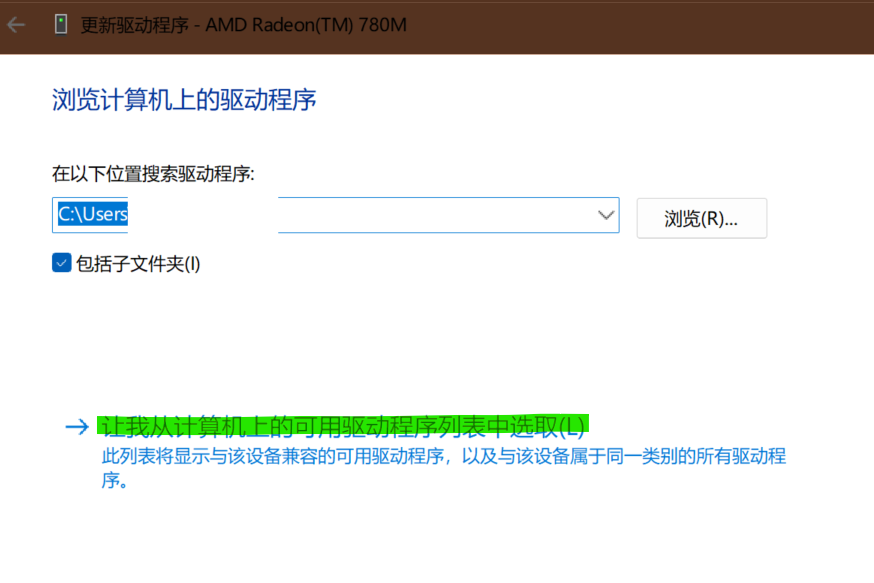The width and height of the screenshot is (874, 583).
Task: Click the device icon beside 更新驱动程序 title
Action: pyautogui.click(x=61, y=25)
